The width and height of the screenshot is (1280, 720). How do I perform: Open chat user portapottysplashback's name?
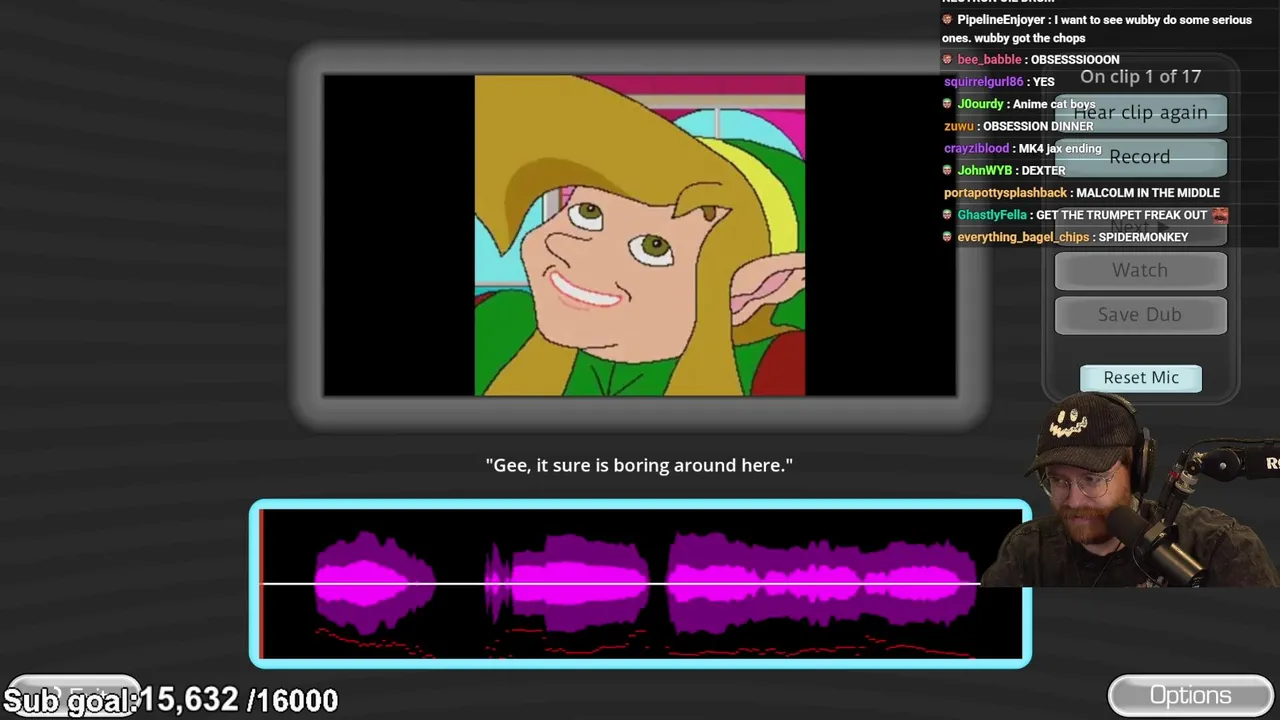click(1005, 192)
